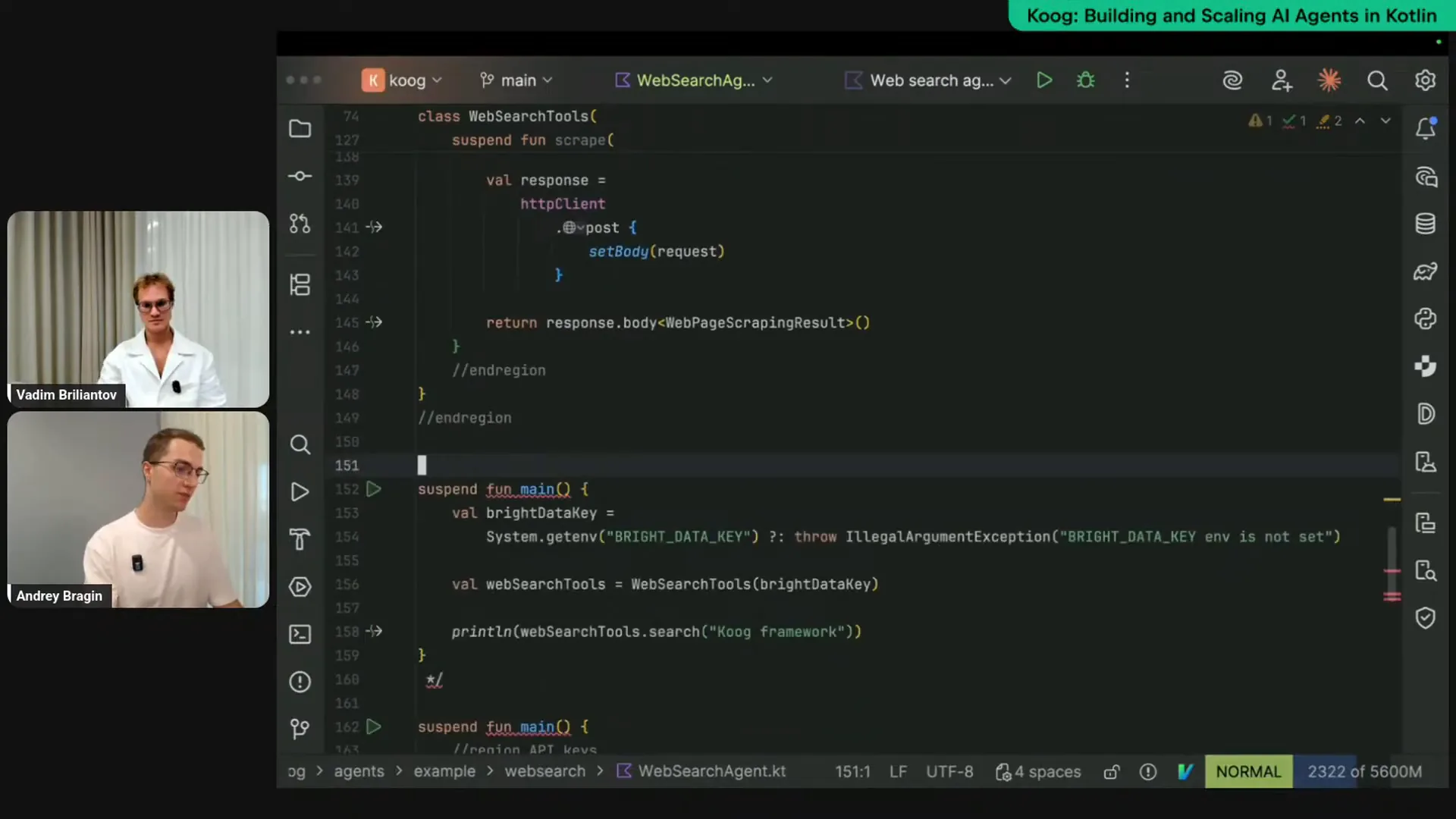This screenshot has width=1456, height=819.
Task: Click the setBody(request) call on line 142
Action: (657, 251)
